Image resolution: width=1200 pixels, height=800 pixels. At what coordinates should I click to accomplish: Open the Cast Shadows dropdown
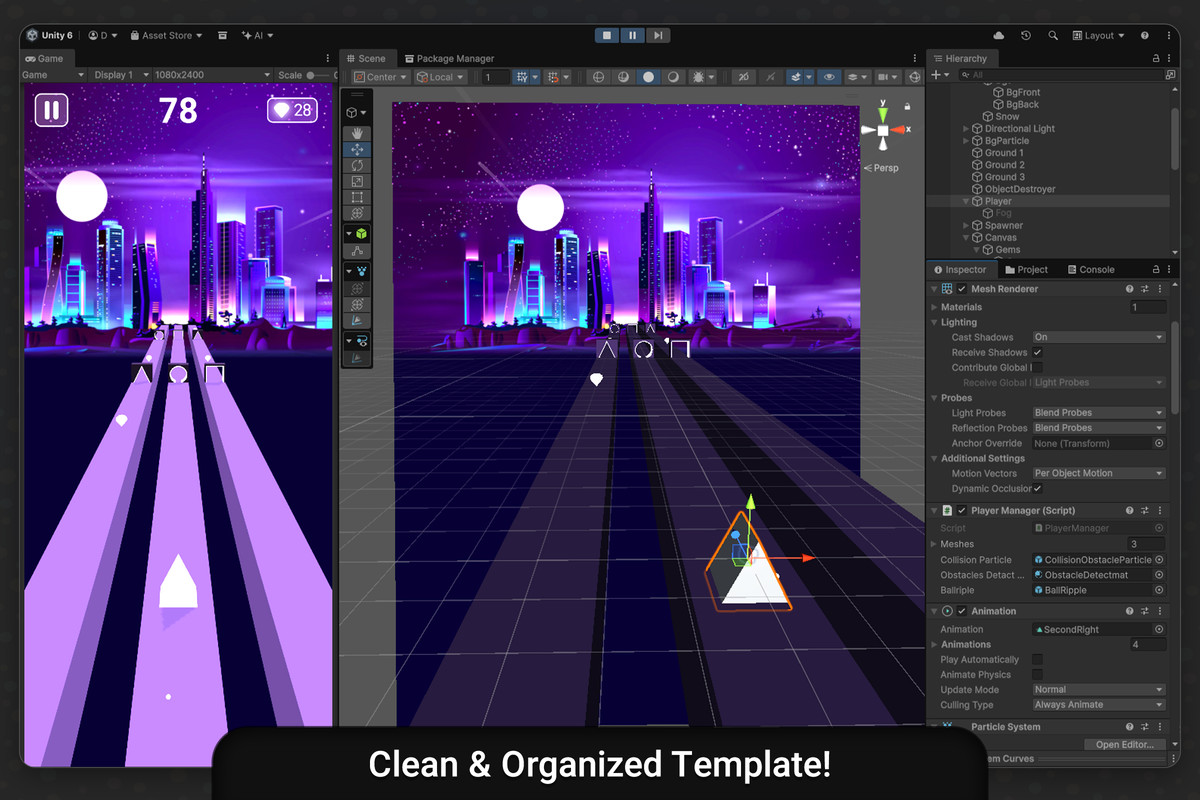click(1099, 337)
